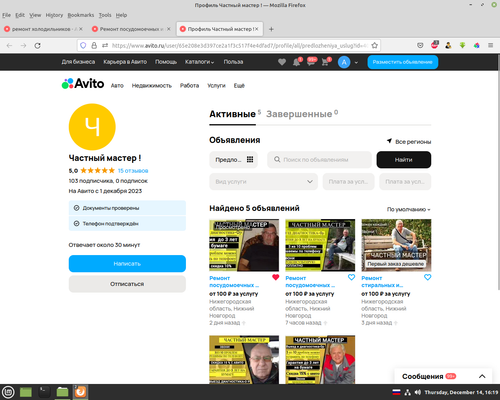Image resolution: width=500 pixels, height=400 pixels.
Task: Bookmark page with star icon
Action: coord(374,45)
